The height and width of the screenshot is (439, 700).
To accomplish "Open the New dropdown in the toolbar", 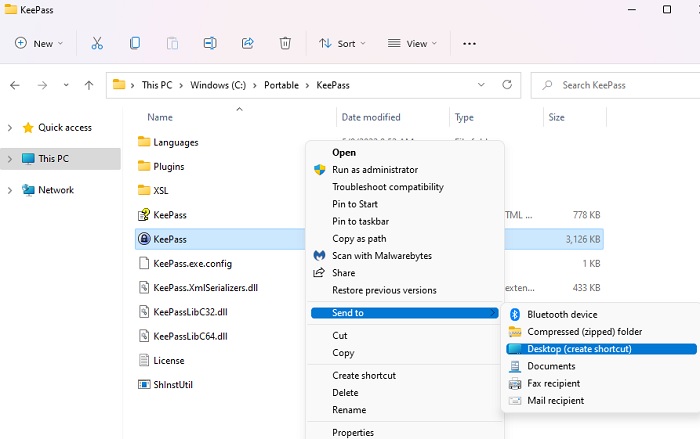I will [x=39, y=43].
